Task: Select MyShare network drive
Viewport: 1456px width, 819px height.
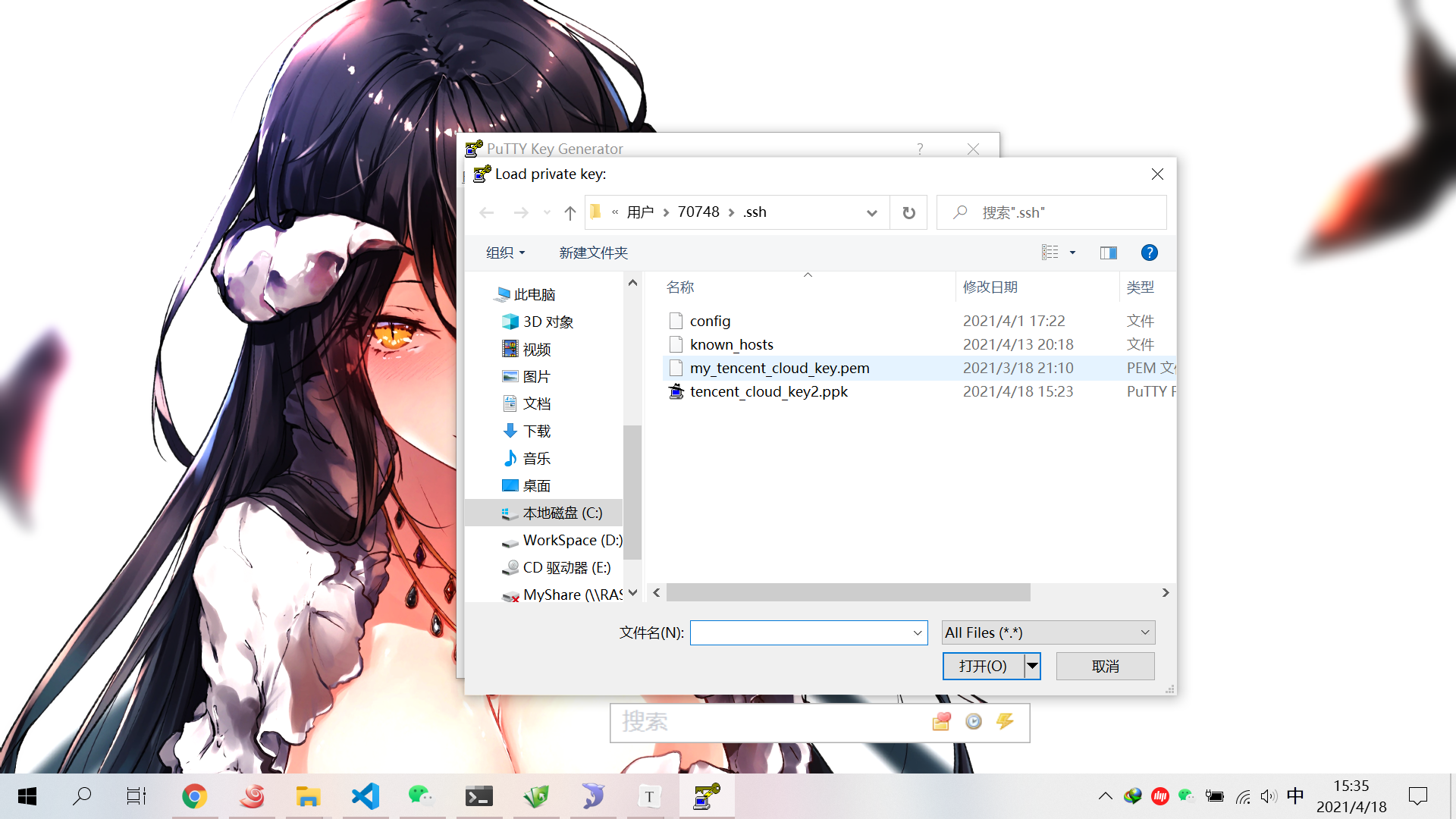Action: pyautogui.click(x=562, y=595)
